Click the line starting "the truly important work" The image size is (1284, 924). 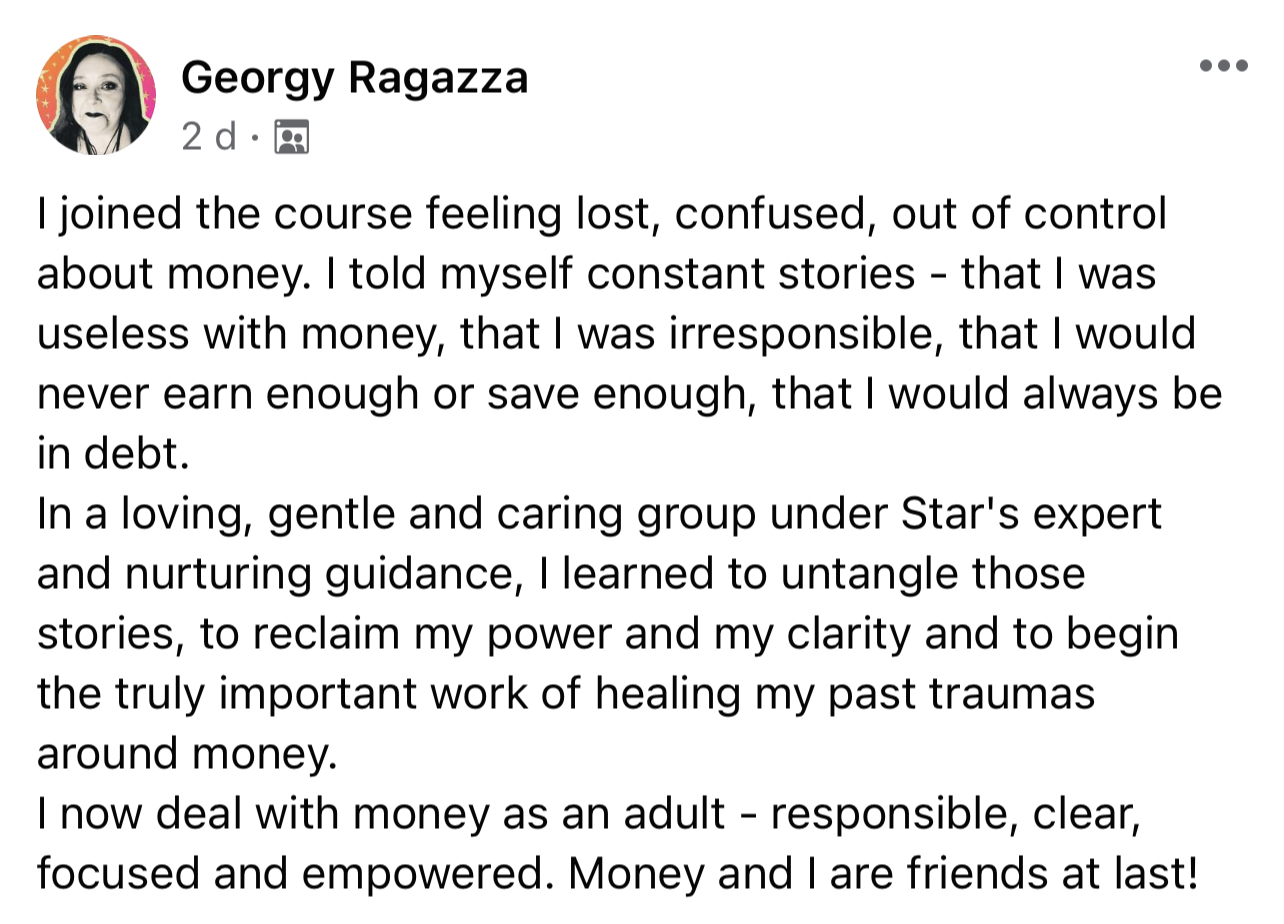566,694
